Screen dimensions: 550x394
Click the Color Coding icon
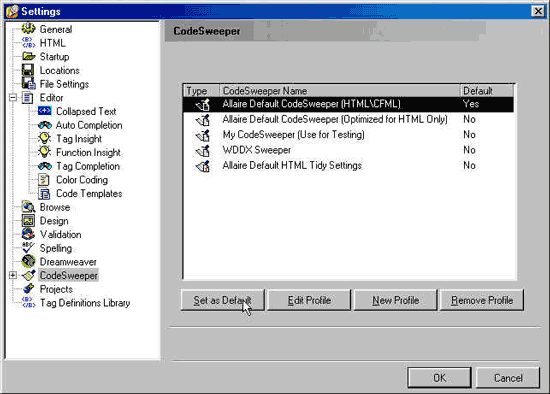[44, 180]
